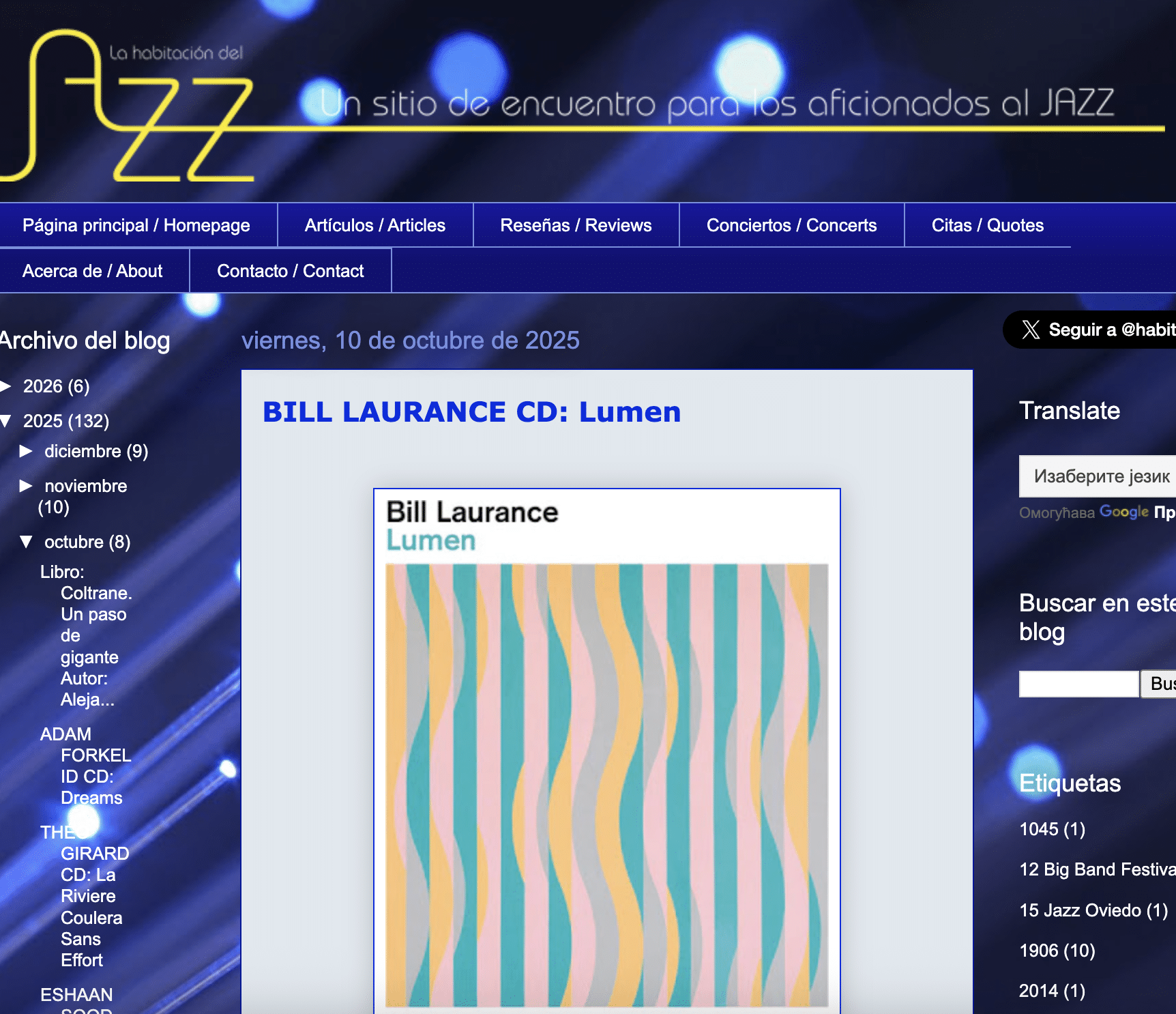Open the ADAM FORKELID CD: Dreams post

click(86, 766)
